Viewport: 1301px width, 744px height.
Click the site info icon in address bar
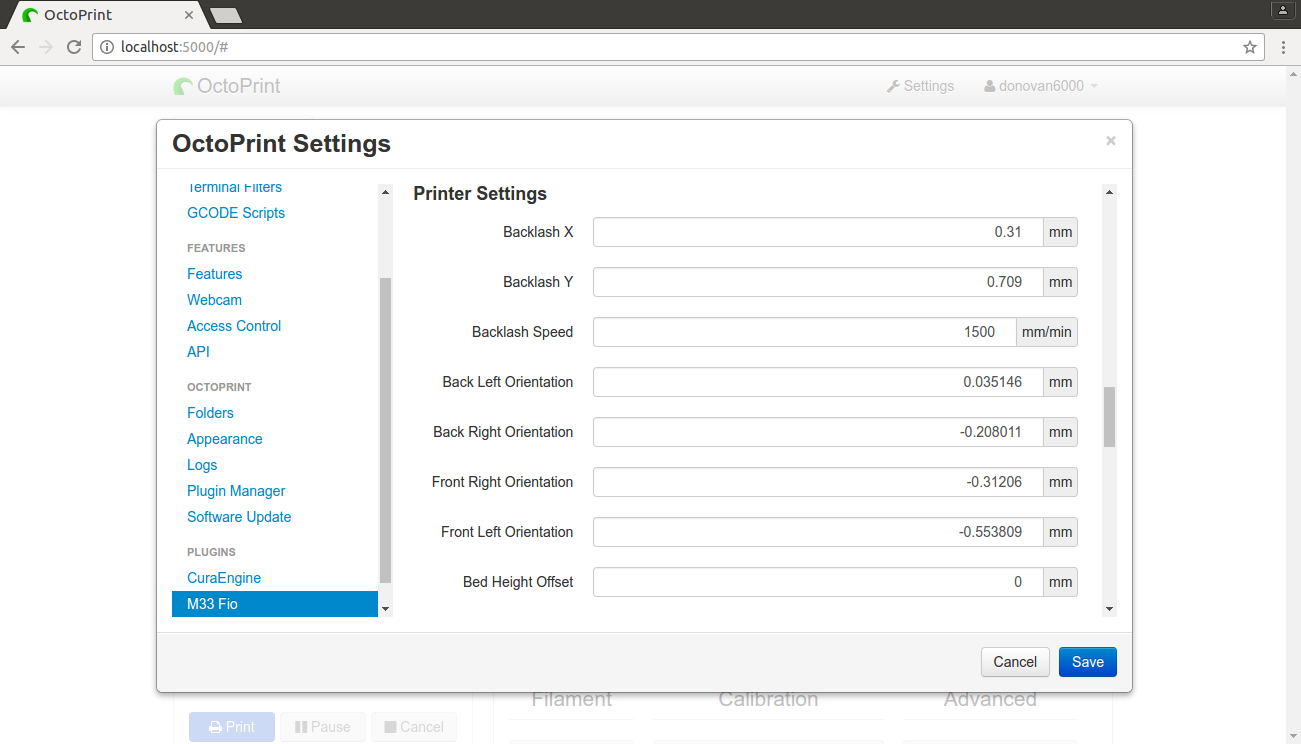pyautogui.click(x=107, y=47)
